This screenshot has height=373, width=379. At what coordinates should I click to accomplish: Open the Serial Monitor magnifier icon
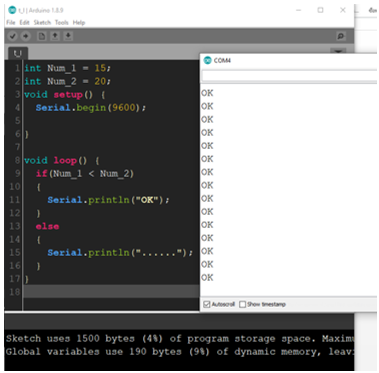[x=341, y=36]
